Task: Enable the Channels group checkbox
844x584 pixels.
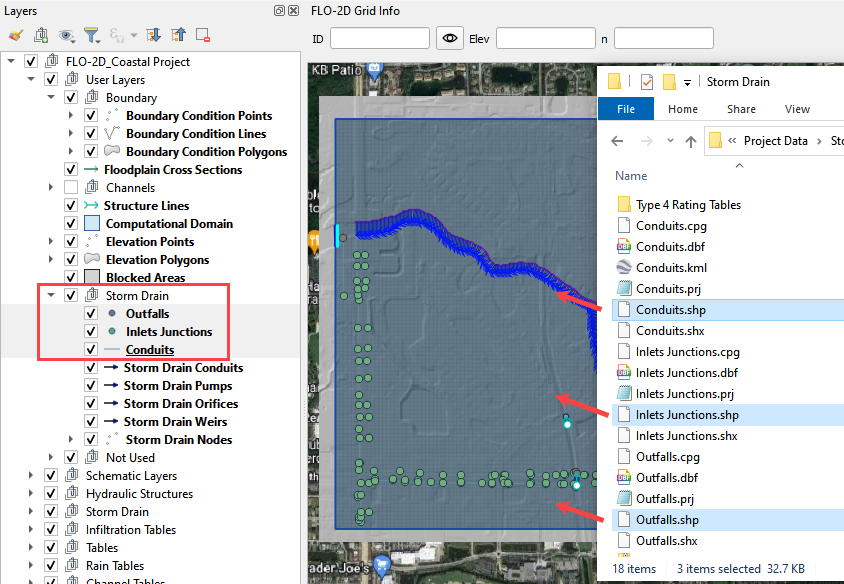Action: coord(71,188)
